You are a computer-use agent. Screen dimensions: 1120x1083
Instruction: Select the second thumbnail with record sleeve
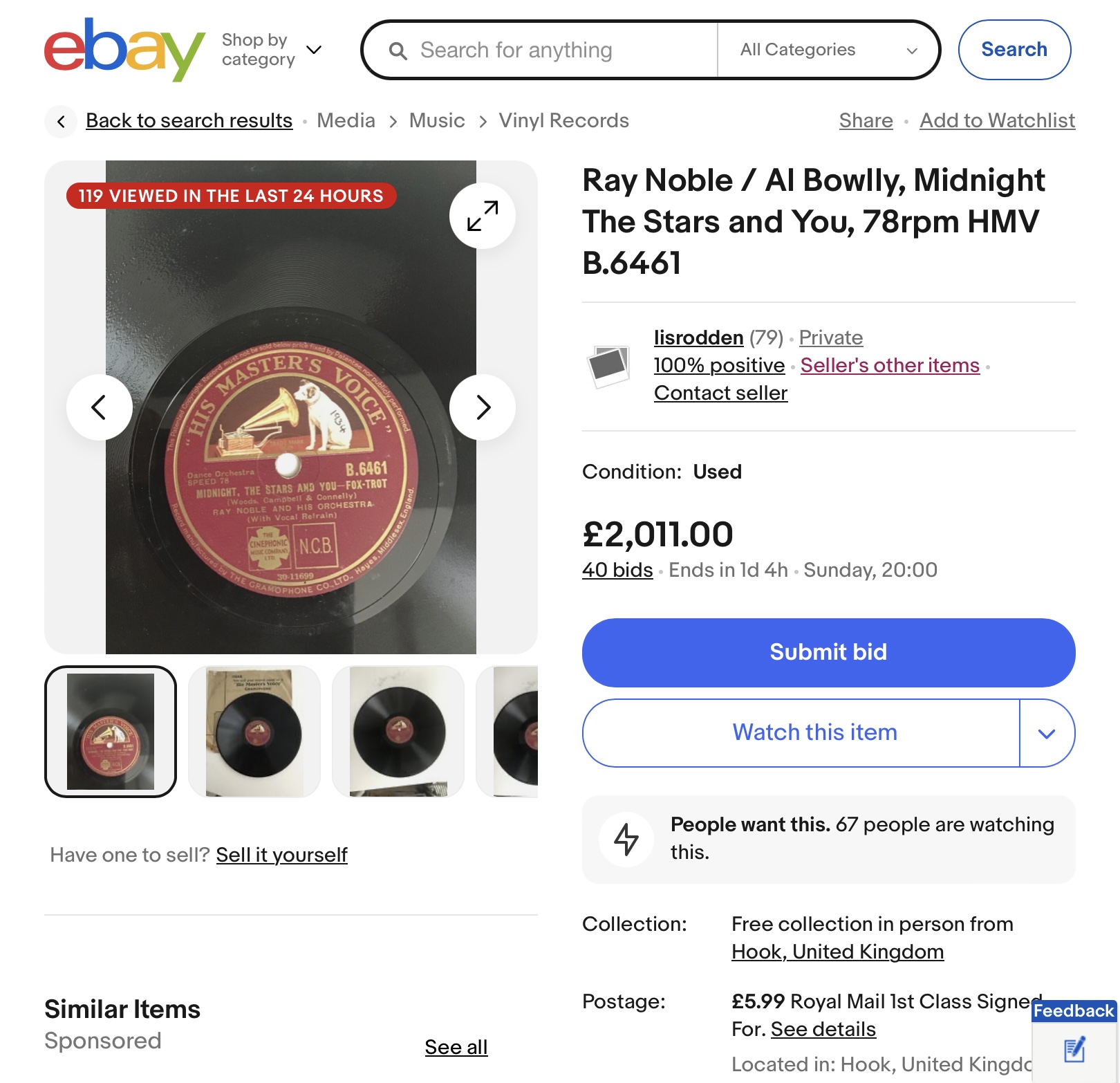(254, 732)
